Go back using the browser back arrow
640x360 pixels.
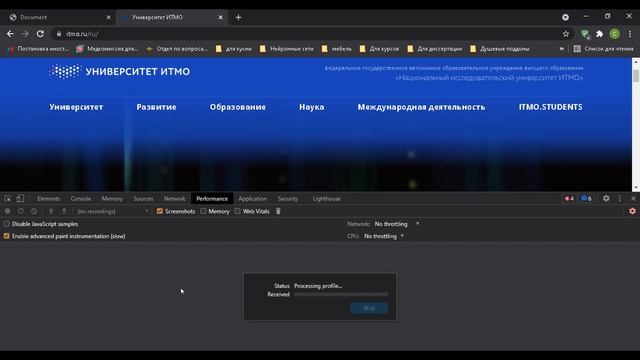click(x=10, y=34)
